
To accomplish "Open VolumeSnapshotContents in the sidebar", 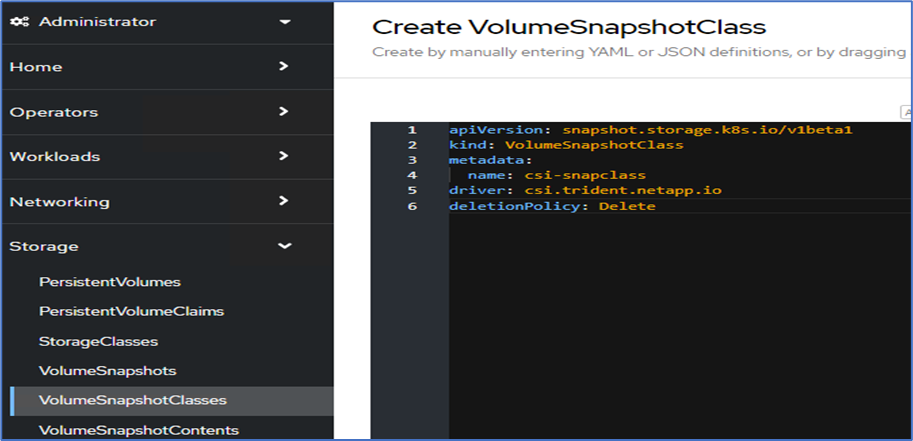I will [138, 430].
